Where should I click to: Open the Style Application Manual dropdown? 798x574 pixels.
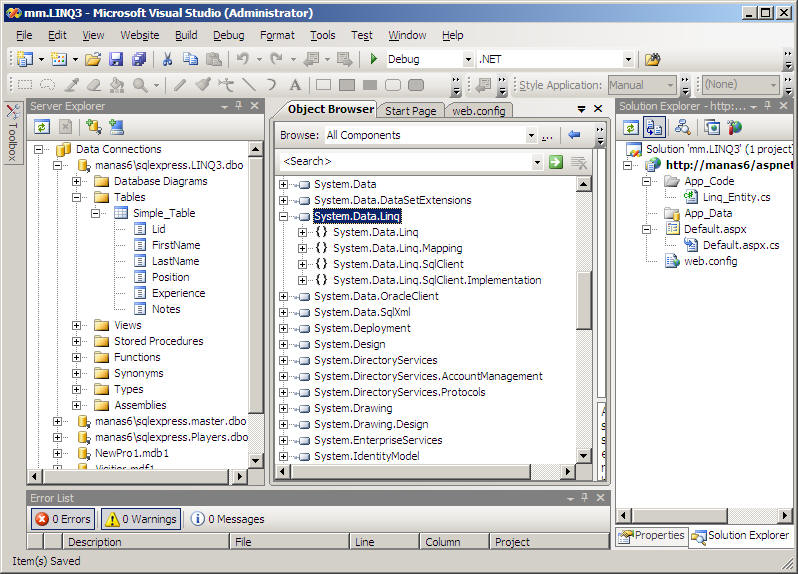670,85
